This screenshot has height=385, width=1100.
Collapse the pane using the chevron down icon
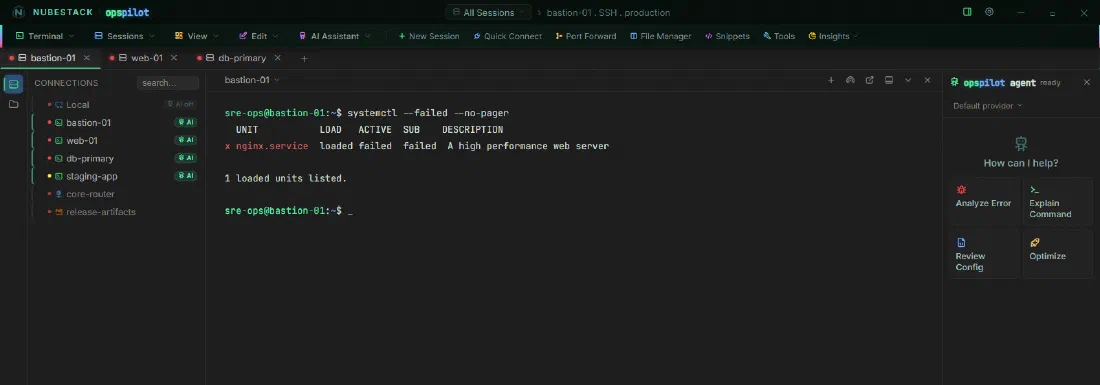[908, 81]
